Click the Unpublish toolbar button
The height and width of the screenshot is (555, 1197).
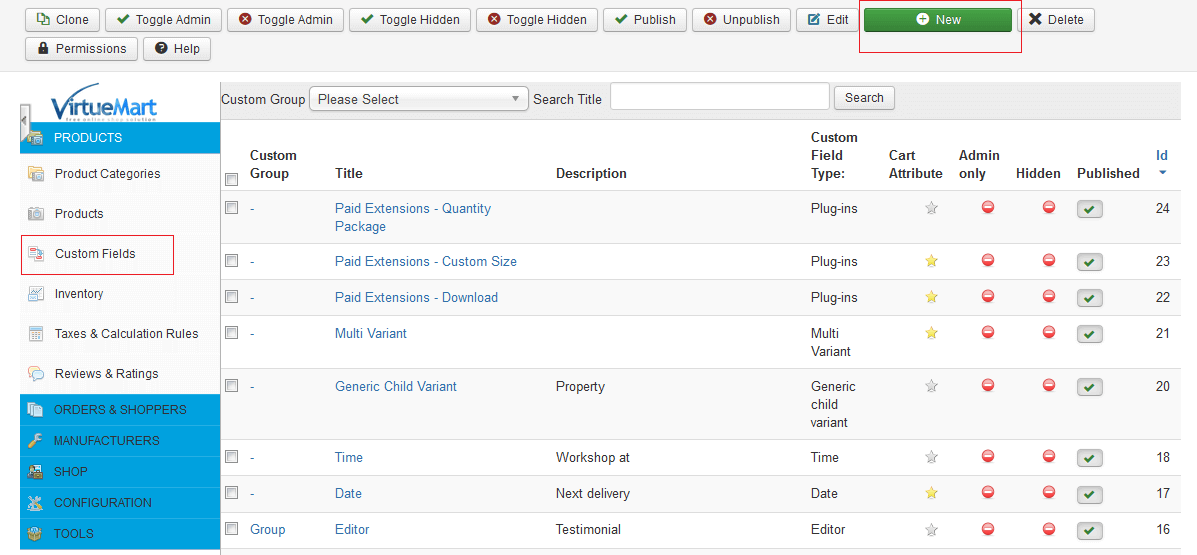pyautogui.click(x=741, y=20)
